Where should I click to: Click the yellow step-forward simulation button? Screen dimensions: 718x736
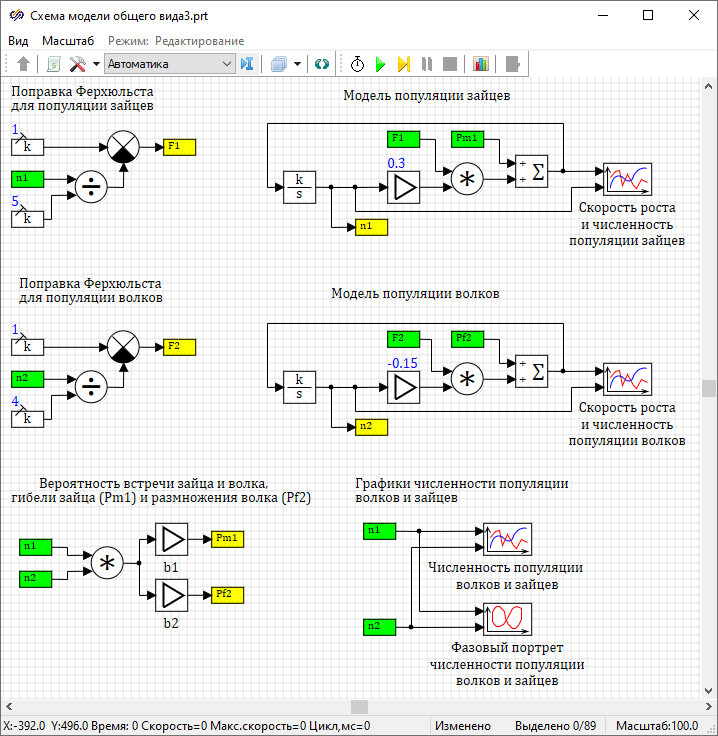tap(403, 64)
